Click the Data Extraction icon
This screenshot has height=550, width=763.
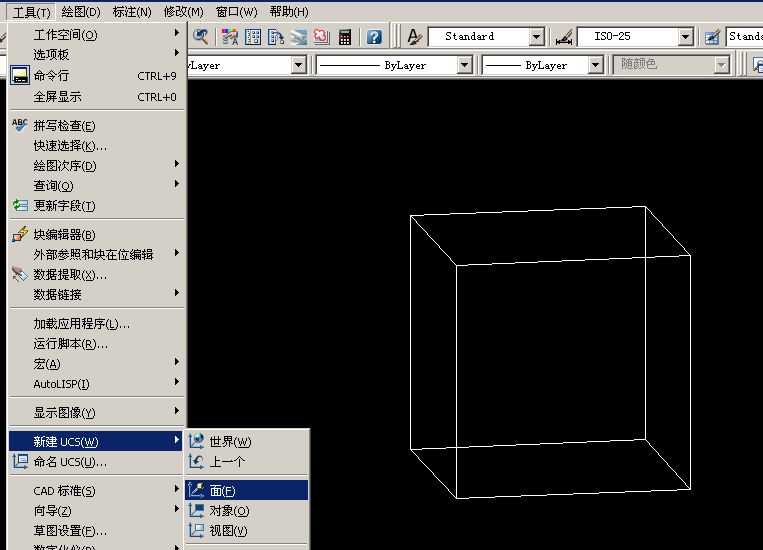[x=20, y=274]
